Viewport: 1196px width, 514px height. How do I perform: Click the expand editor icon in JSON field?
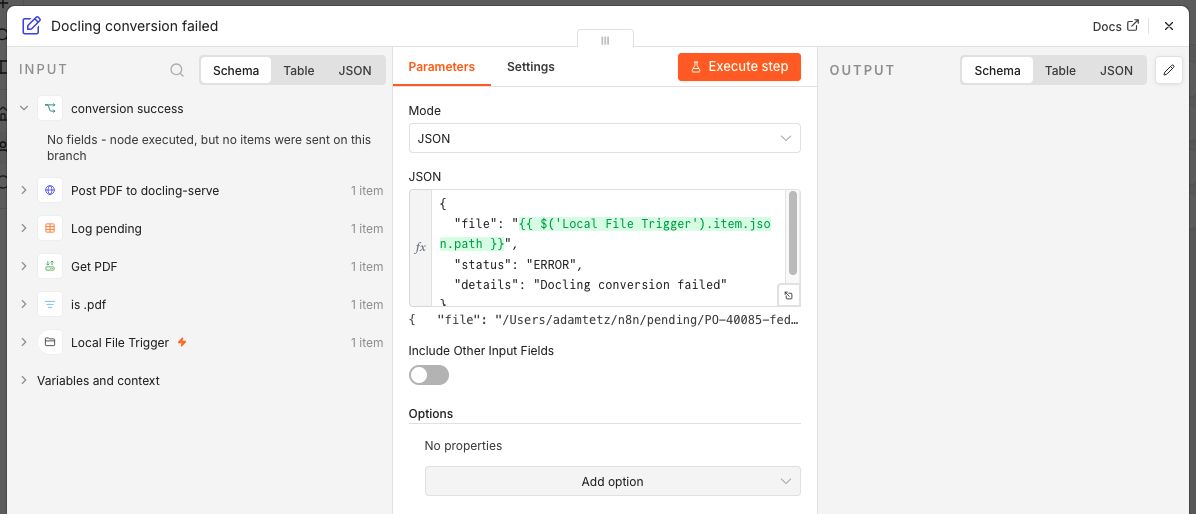(789, 295)
